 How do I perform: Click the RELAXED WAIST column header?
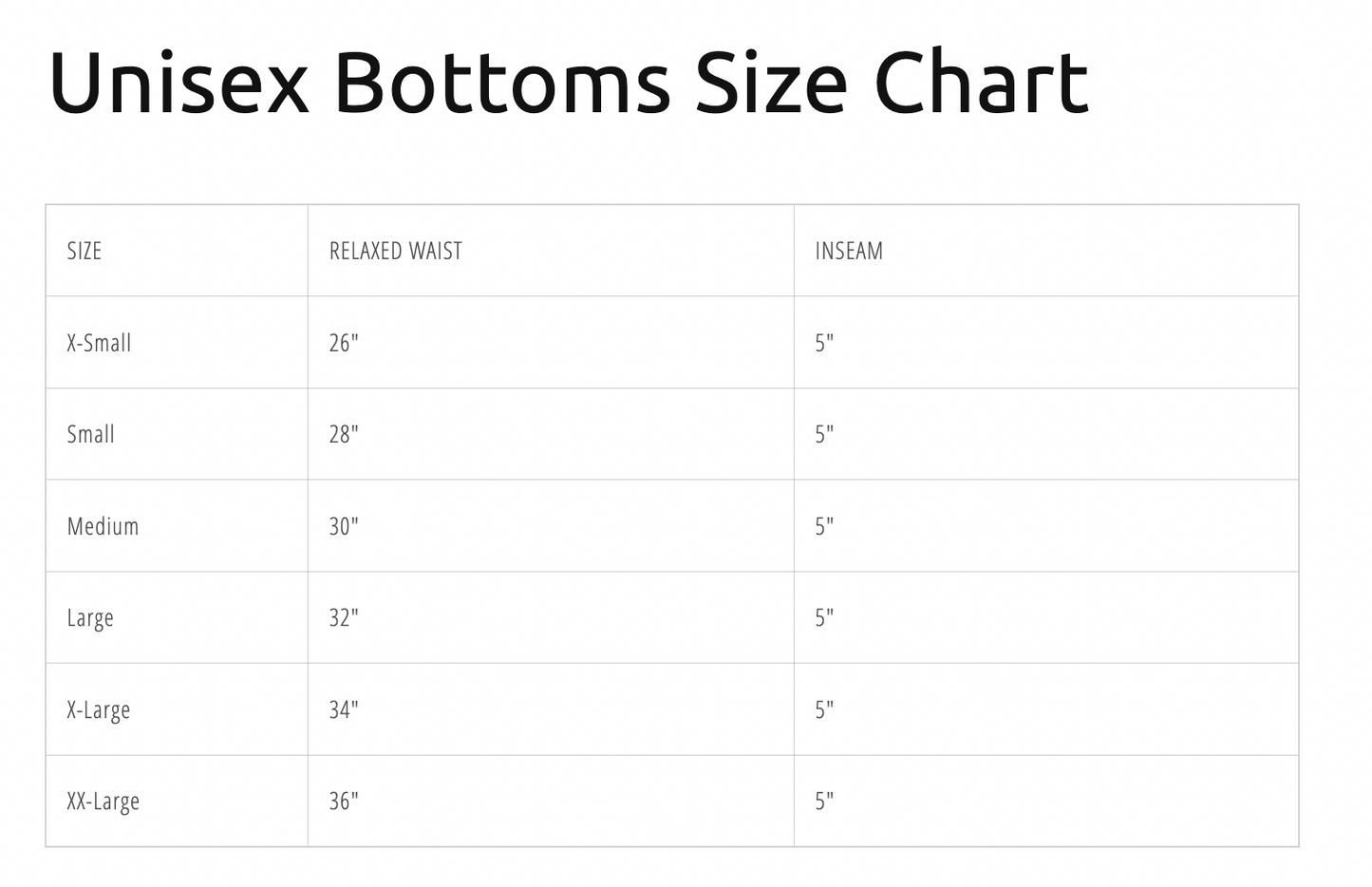point(395,252)
